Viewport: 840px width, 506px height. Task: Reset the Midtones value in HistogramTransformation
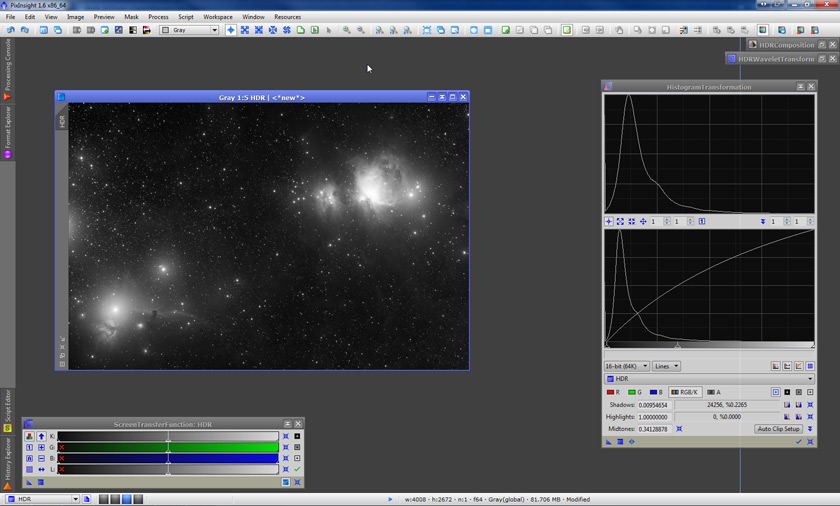(x=679, y=429)
